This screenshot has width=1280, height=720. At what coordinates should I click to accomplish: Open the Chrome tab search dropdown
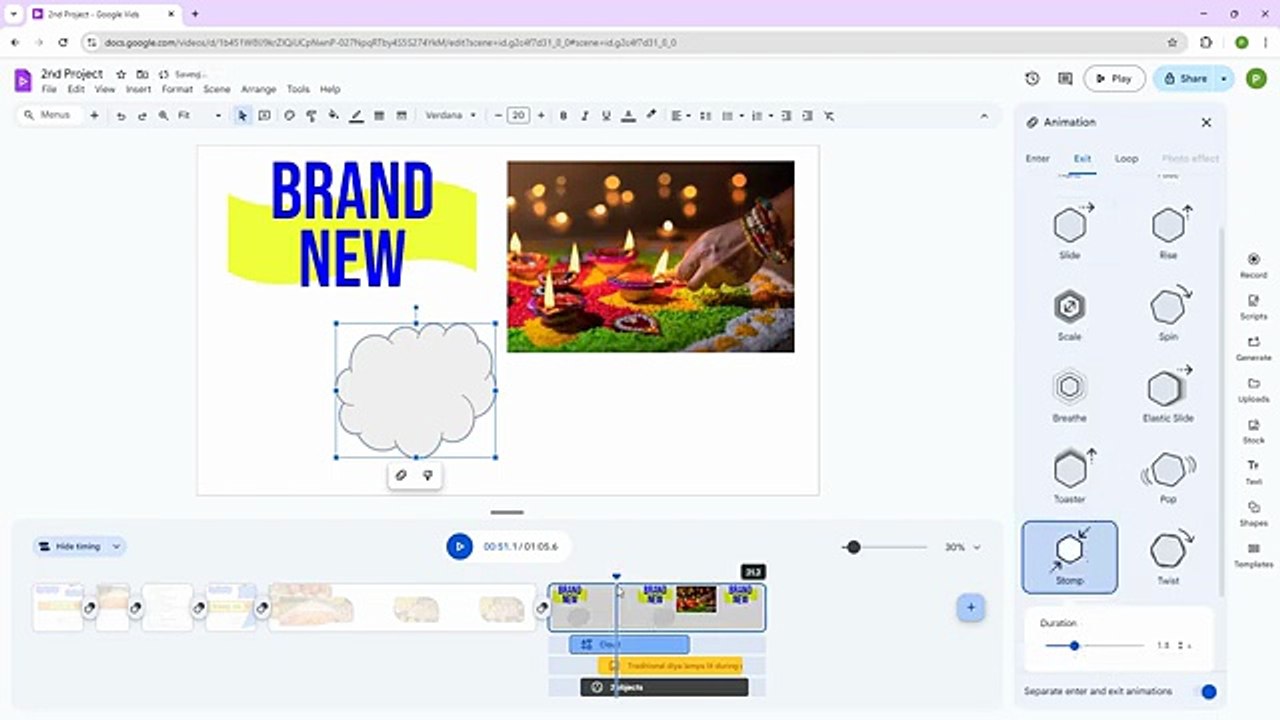click(13, 14)
